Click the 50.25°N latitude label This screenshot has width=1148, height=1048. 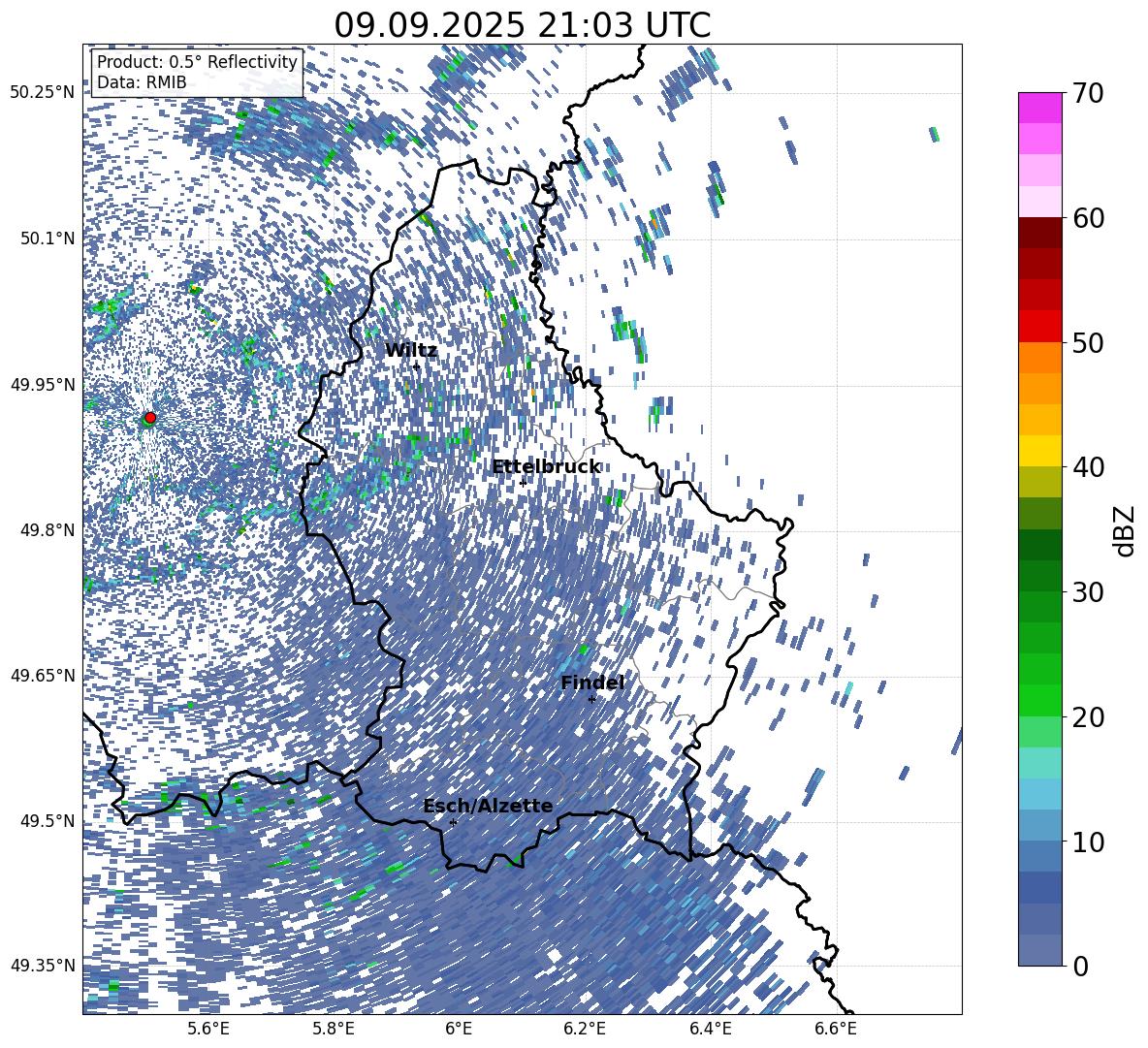pos(43,93)
